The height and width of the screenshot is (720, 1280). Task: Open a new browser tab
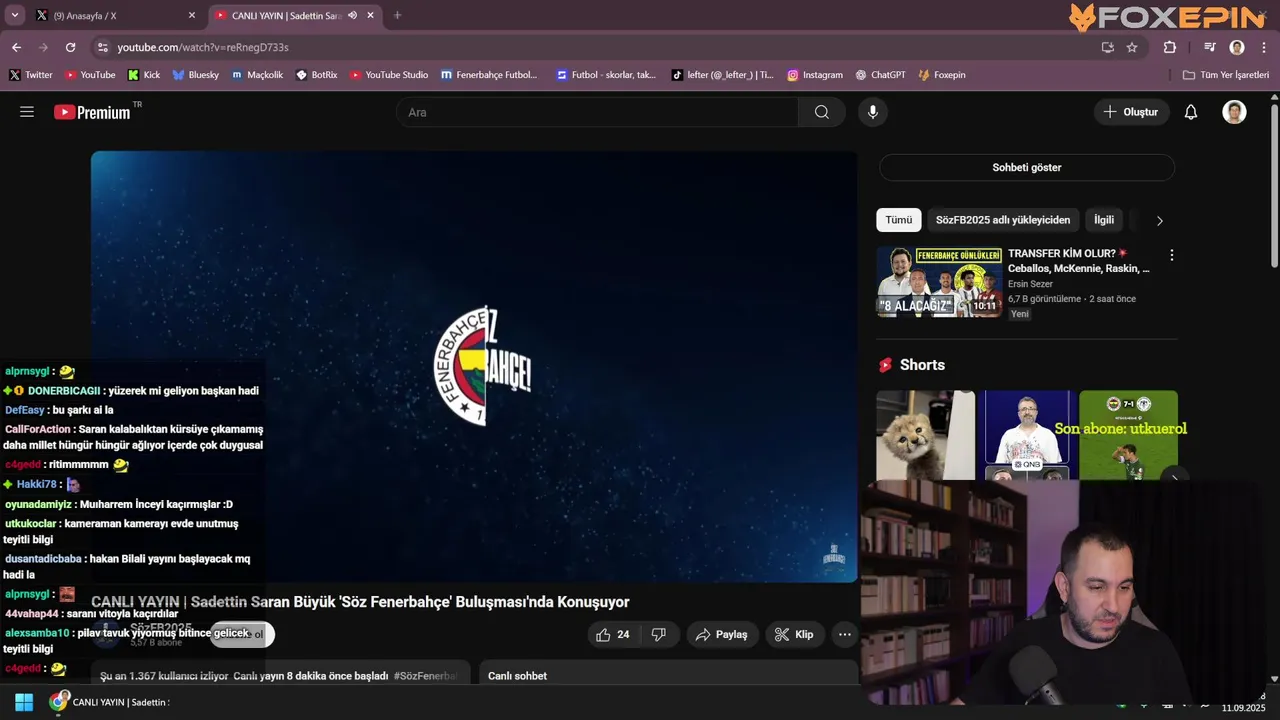click(x=397, y=15)
